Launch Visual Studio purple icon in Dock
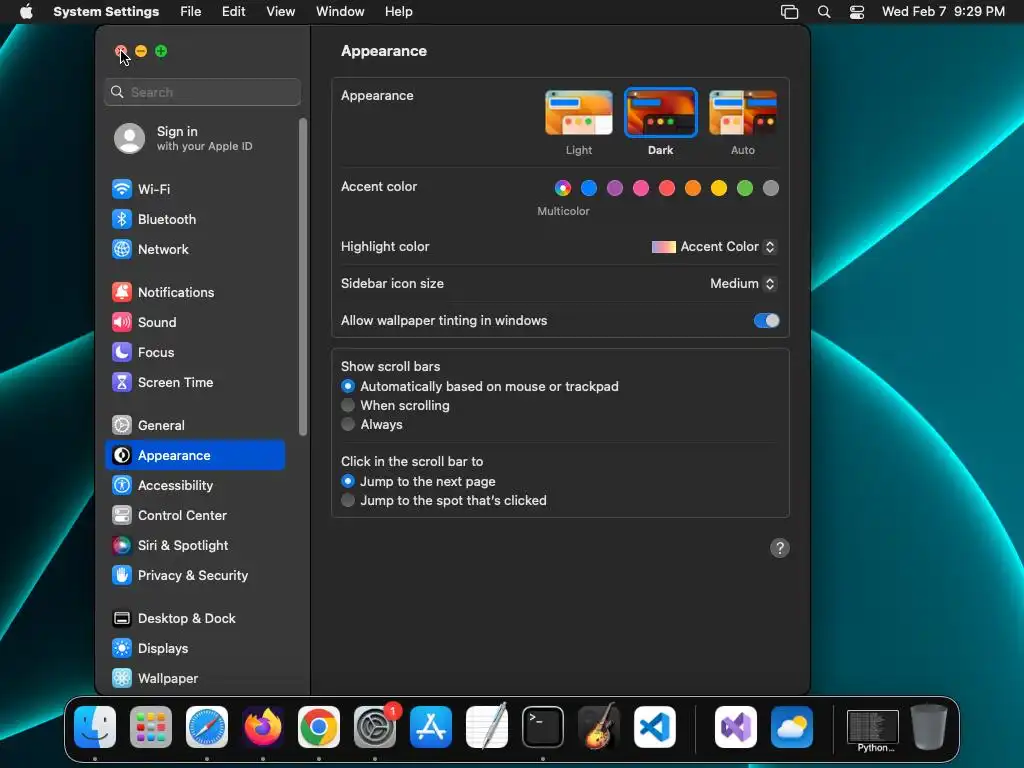The height and width of the screenshot is (768, 1024). pyautogui.click(x=736, y=727)
